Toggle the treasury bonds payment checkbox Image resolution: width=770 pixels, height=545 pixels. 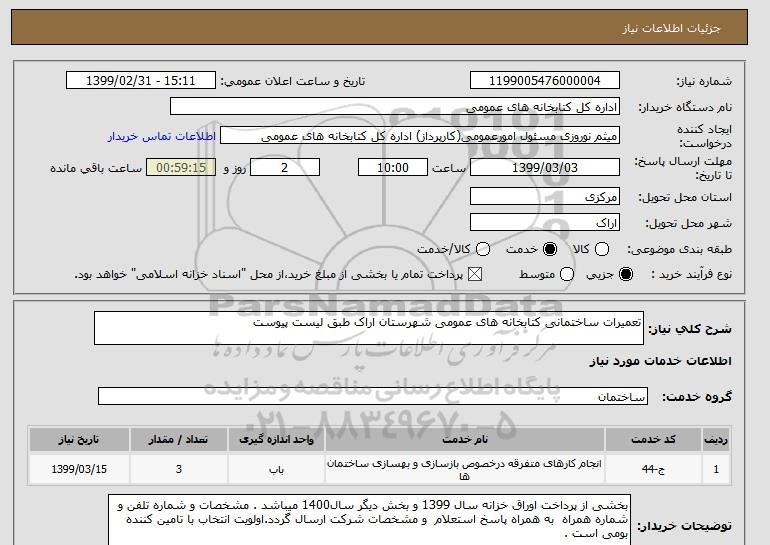coord(474,274)
